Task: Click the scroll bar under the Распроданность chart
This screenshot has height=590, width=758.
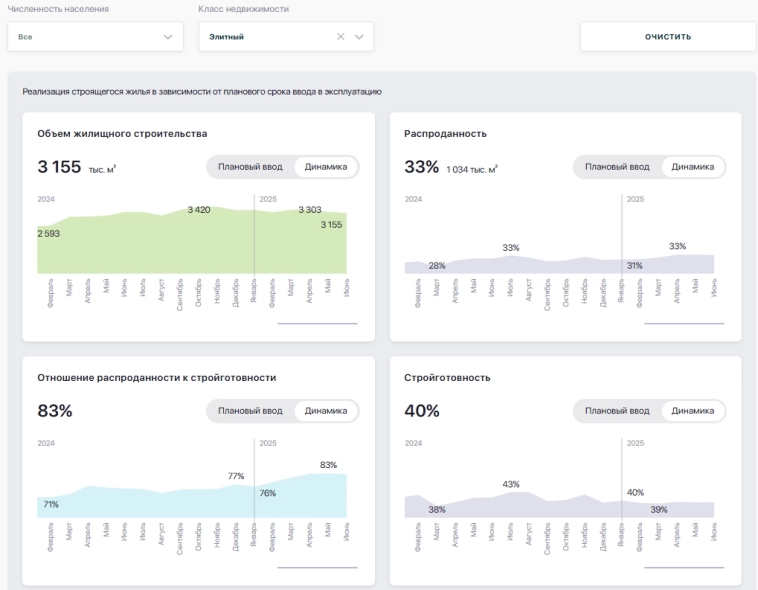Action: pyautogui.click(x=684, y=324)
